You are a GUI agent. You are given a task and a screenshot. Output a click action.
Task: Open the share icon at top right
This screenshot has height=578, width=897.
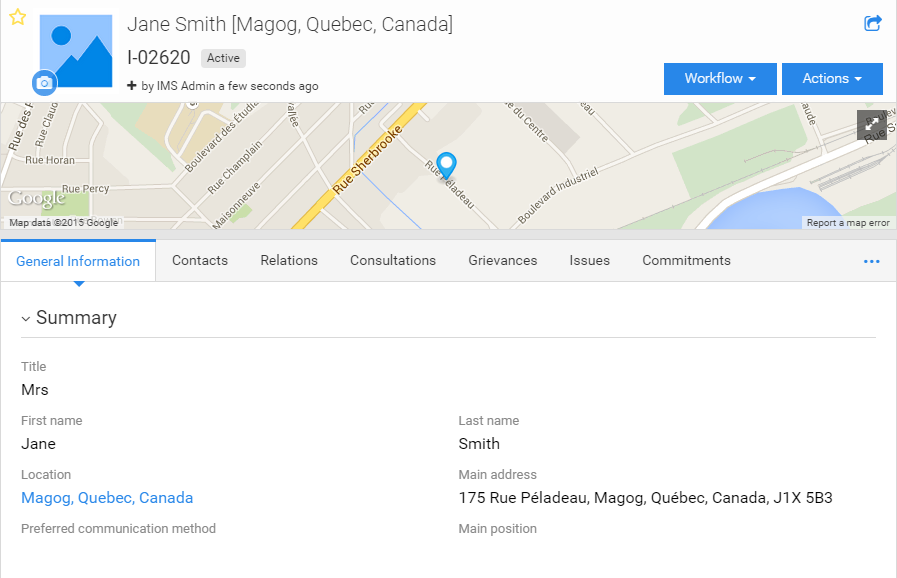[872, 23]
